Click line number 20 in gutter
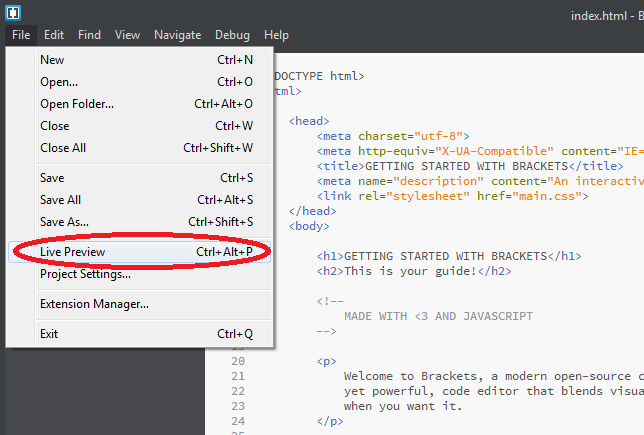The image size is (644, 435). tap(238, 361)
